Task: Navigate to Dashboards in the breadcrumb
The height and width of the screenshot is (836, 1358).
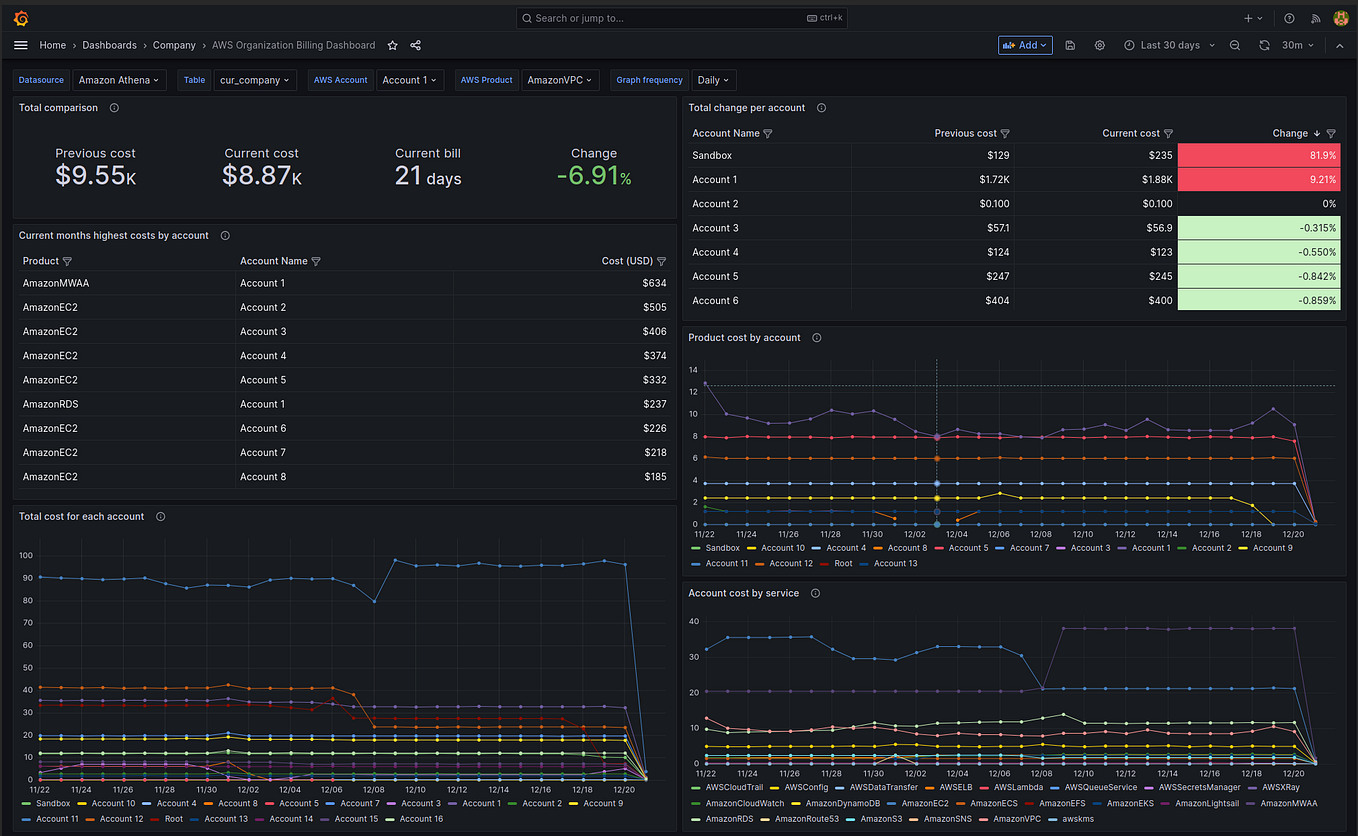Action: [109, 45]
